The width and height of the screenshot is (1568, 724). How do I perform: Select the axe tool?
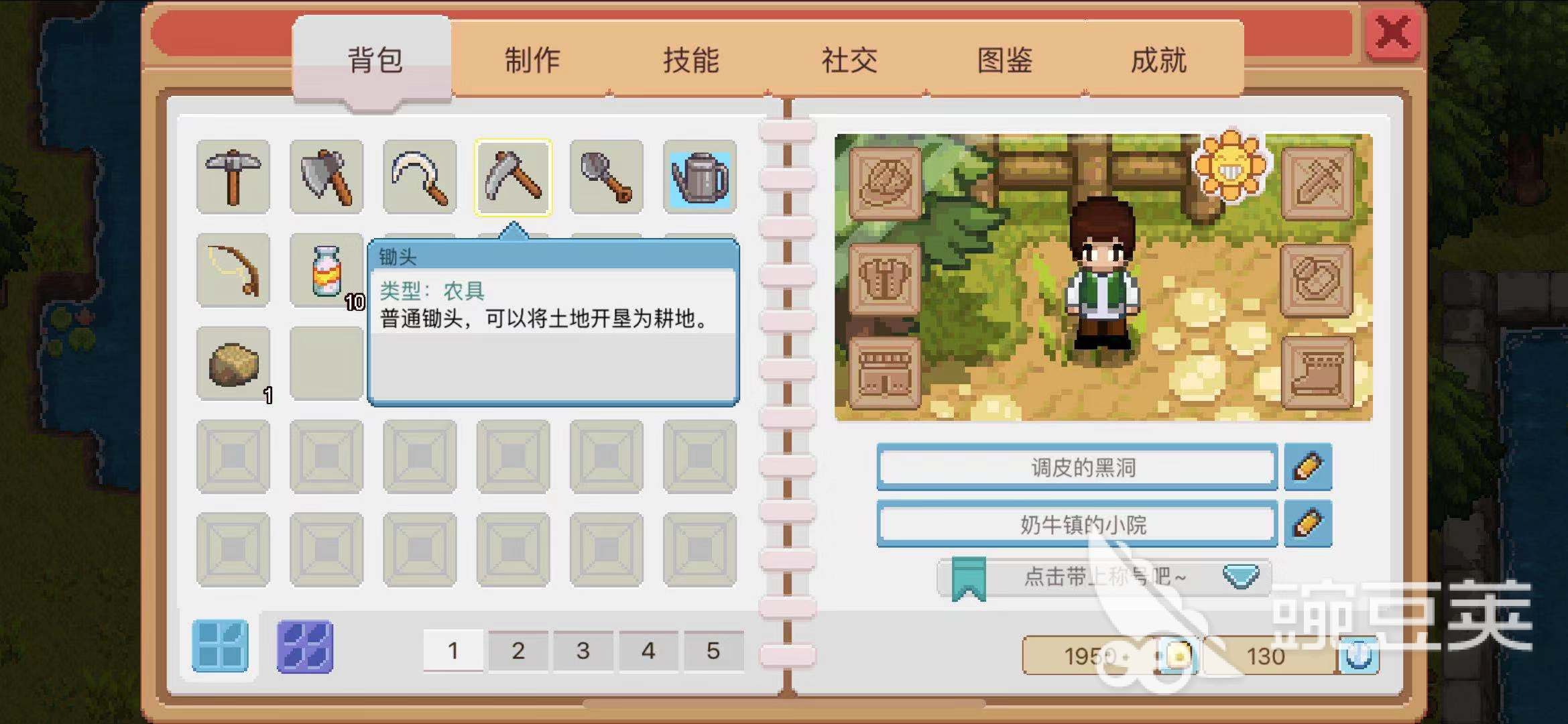pyautogui.click(x=326, y=178)
